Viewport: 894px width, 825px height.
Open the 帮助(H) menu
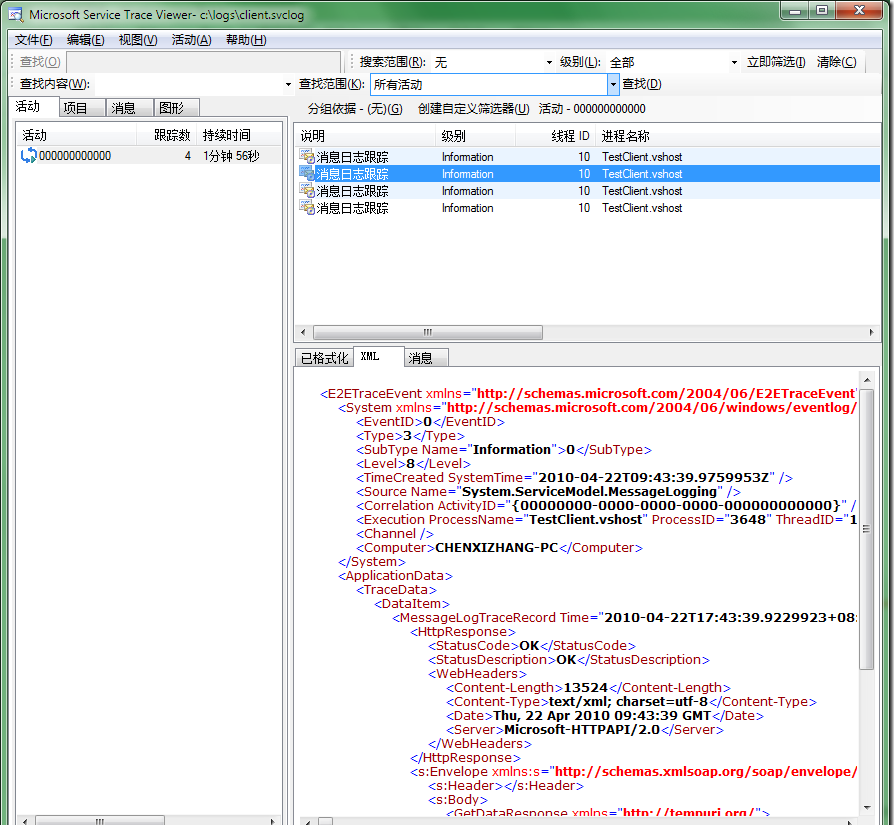click(x=246, y=40)
